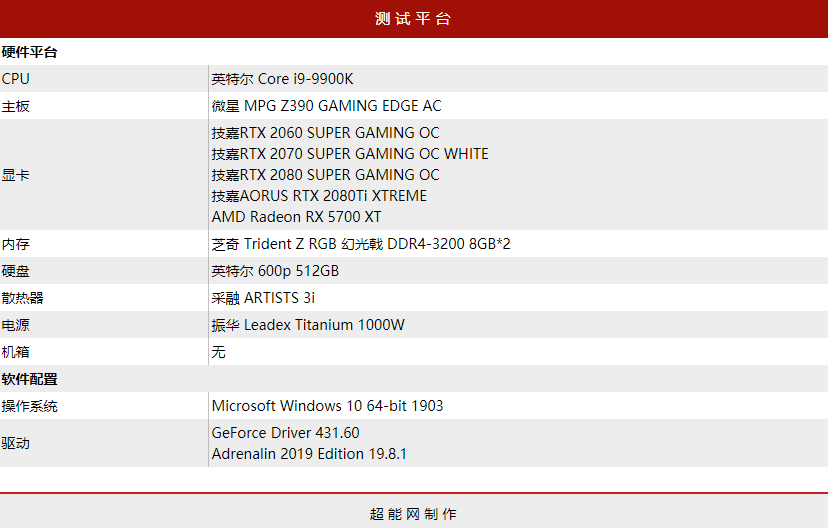The image size is (828, 528).
Task: Click the 操作系统 row label
Action: pyautogui.click(x=29, y=406)
